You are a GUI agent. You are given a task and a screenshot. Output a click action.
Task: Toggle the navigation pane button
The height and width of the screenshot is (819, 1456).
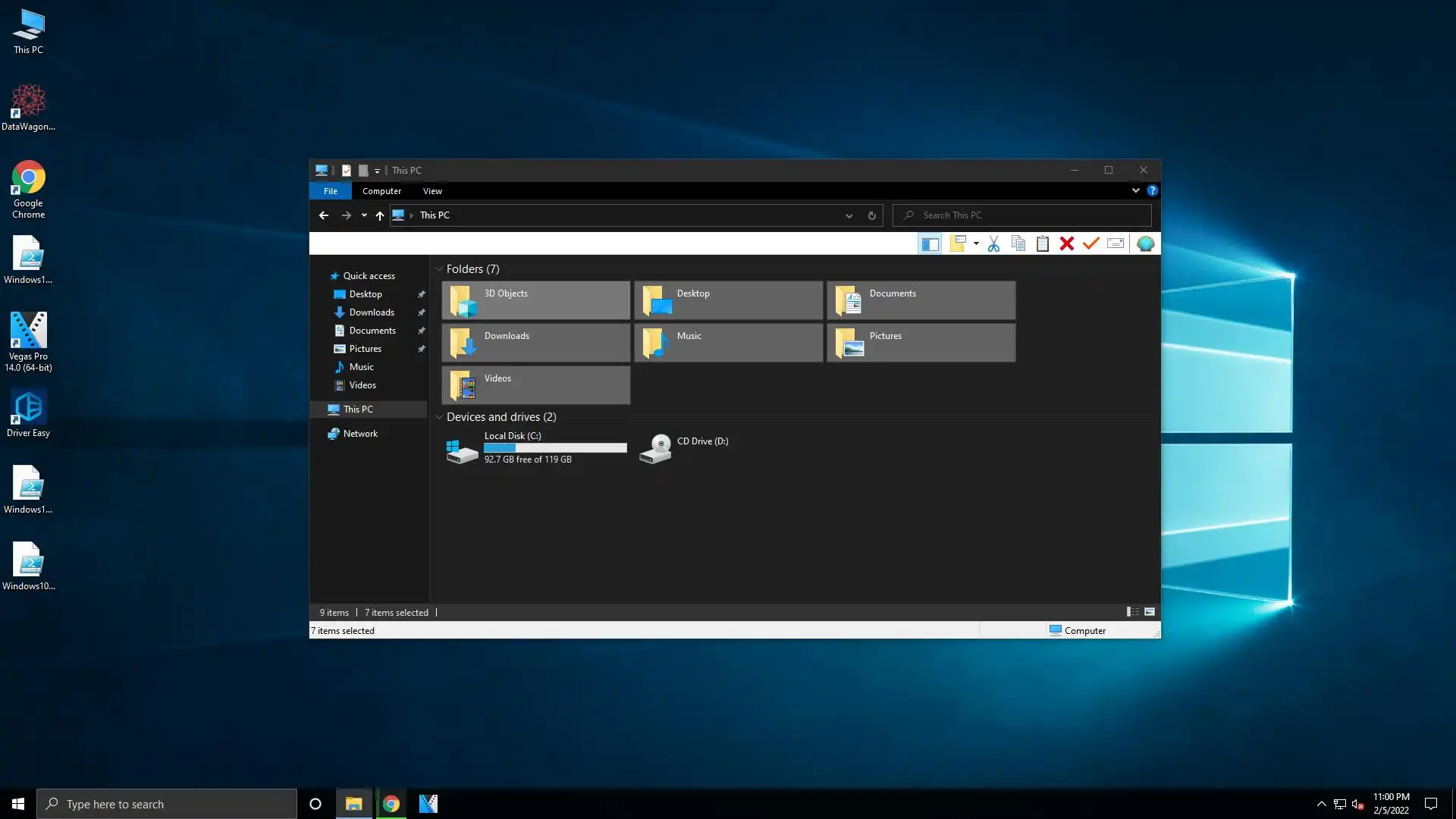(x=930, y=243)
